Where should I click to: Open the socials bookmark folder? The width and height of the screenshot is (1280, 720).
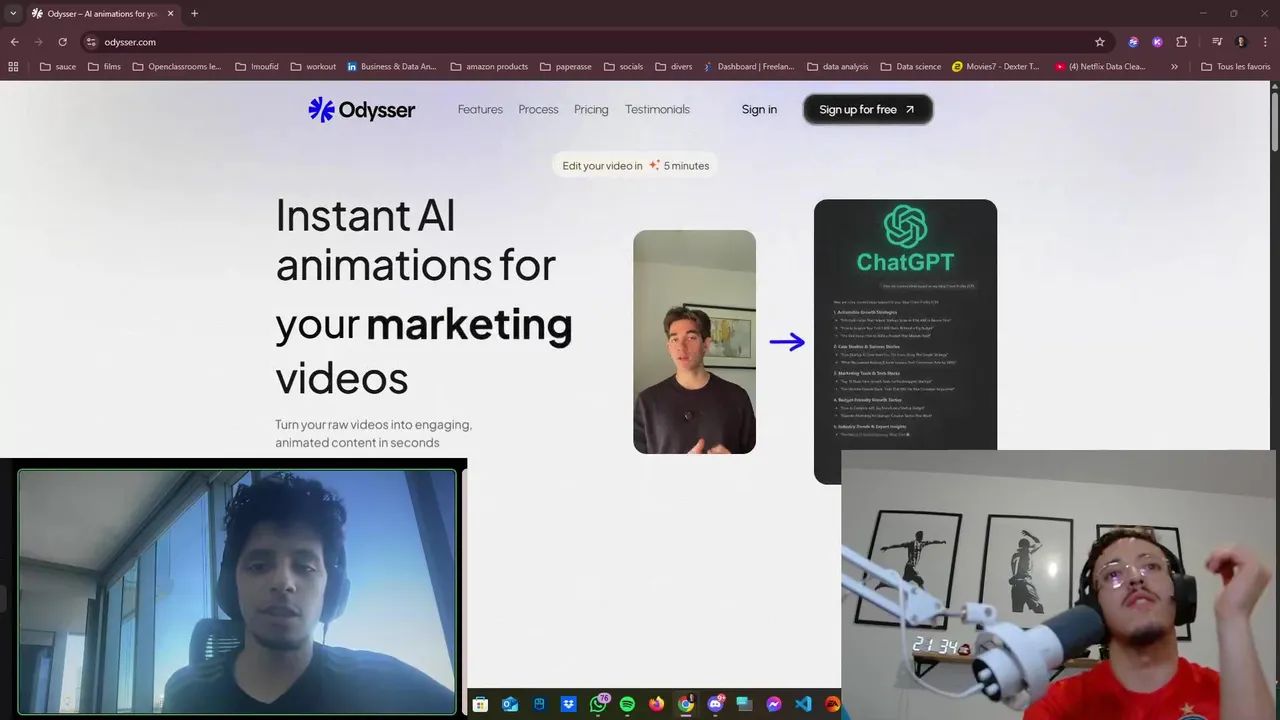coord(623,67)
